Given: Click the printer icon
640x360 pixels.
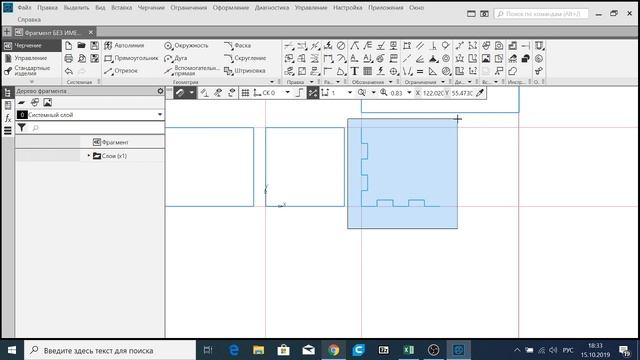Looking at the screenshot, I should 69,58.
